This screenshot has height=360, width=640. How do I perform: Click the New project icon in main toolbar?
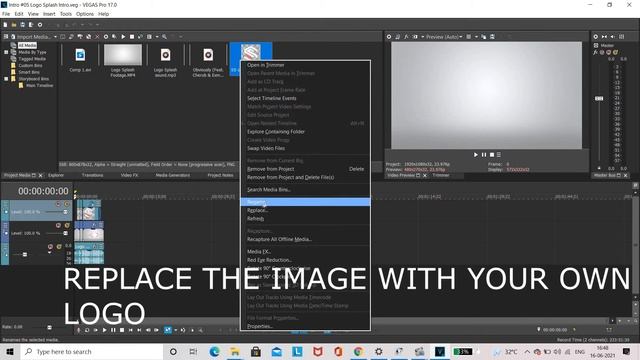pyautogui.click(x=5, y=25)
